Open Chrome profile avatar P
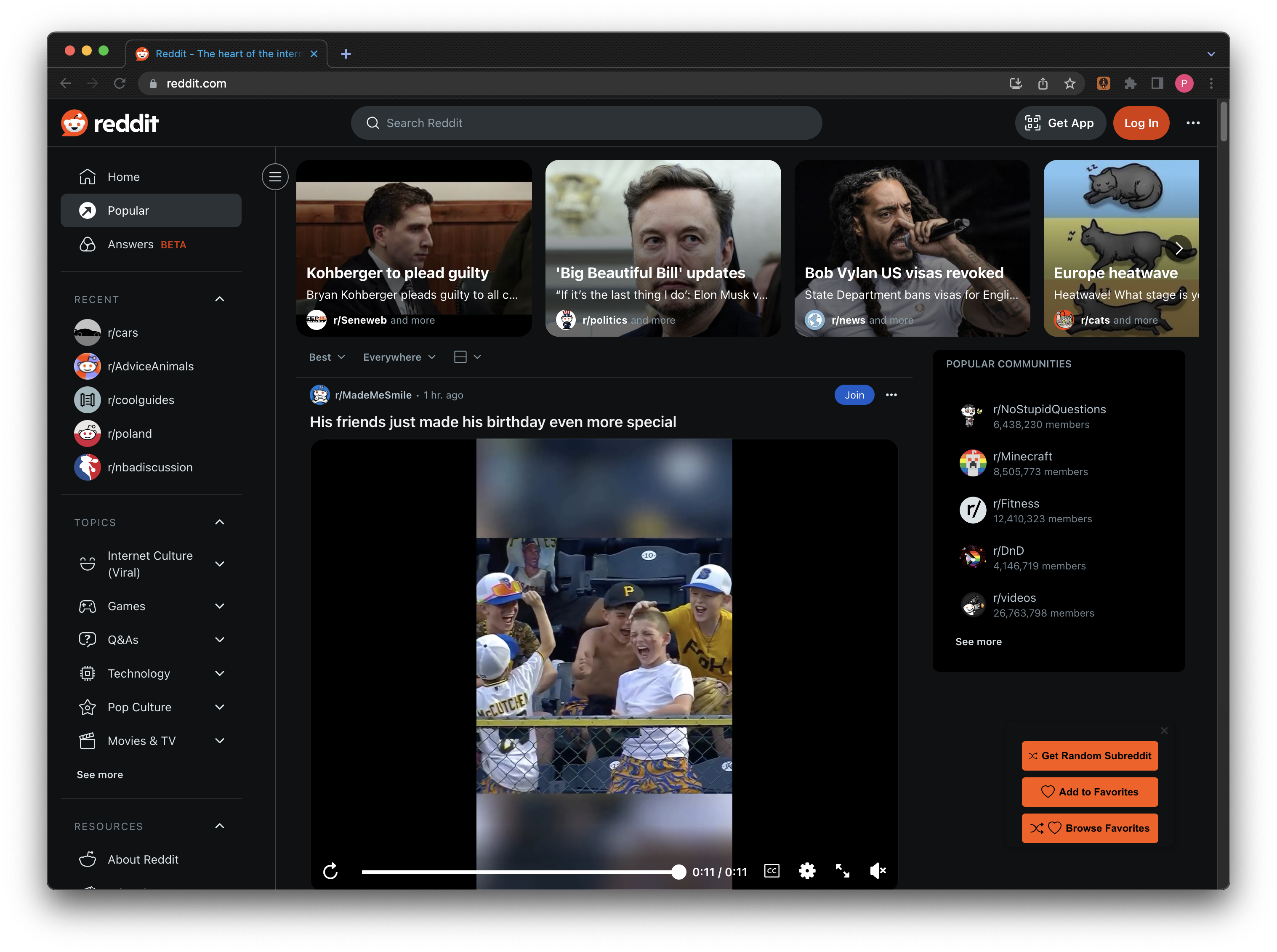This screenshot has width=1277, height=952. point(1184,84)
